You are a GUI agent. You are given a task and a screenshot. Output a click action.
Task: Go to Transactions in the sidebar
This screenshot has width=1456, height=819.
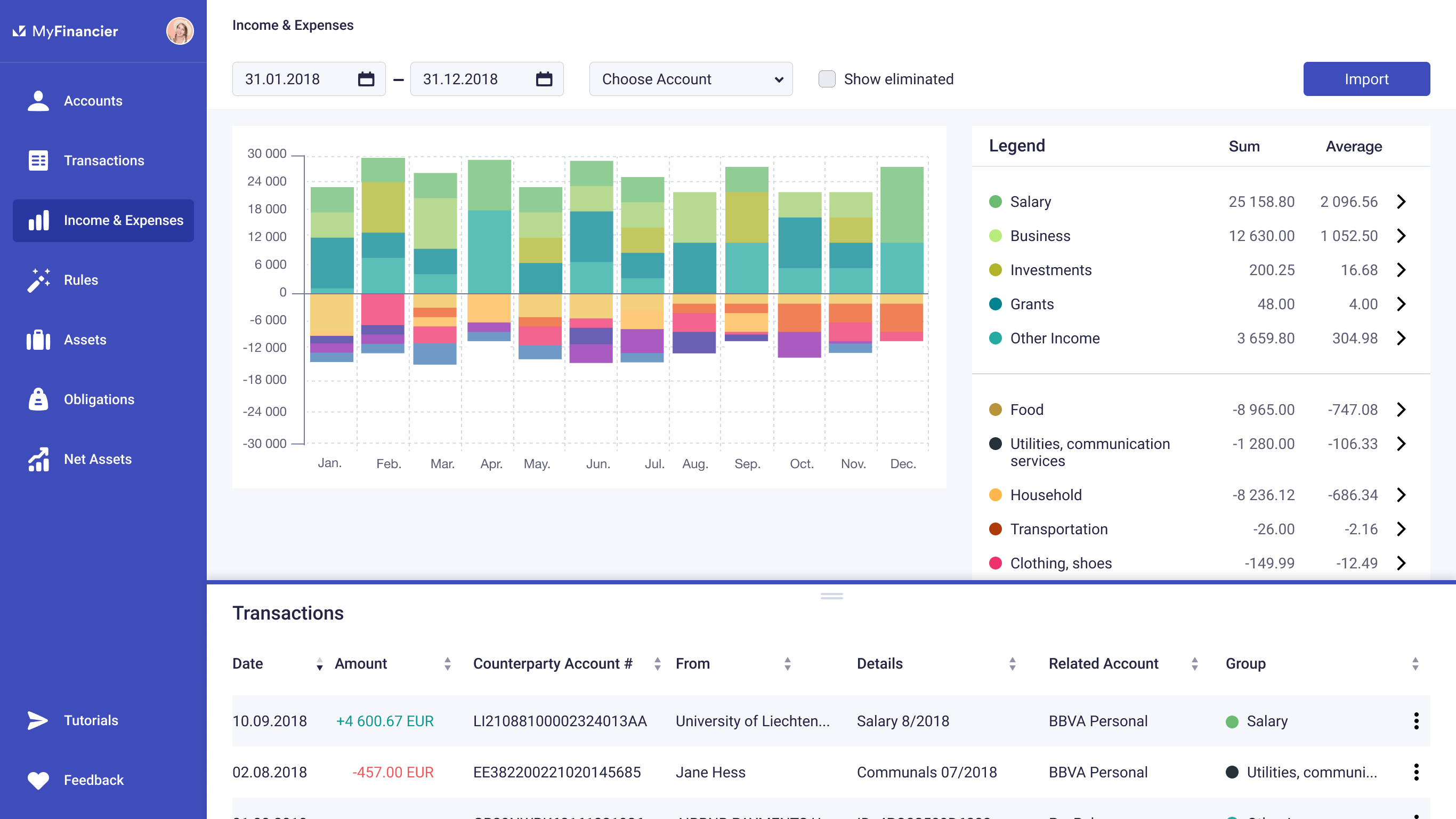[x=103, y=160]
